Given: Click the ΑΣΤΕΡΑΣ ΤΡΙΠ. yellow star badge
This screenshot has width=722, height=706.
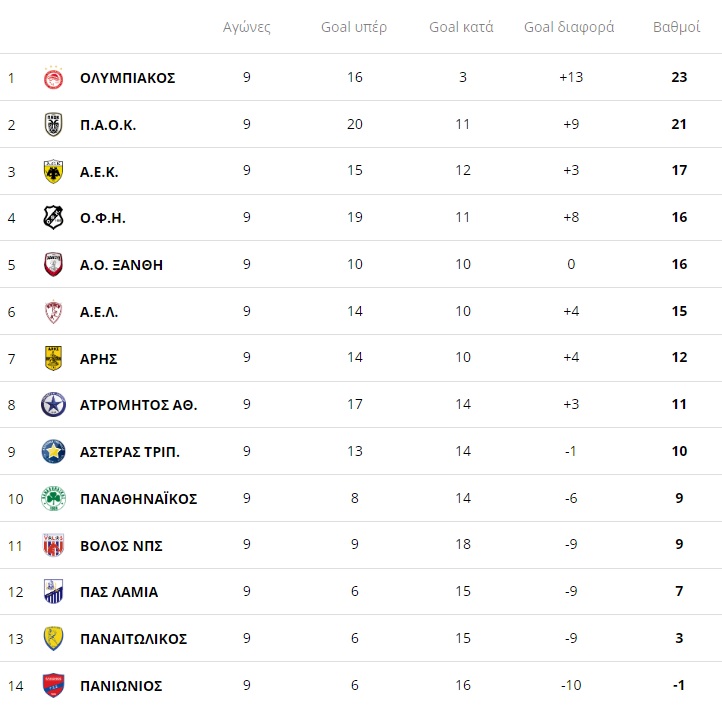Looking at the screenshot, I should tap(53, 452).
